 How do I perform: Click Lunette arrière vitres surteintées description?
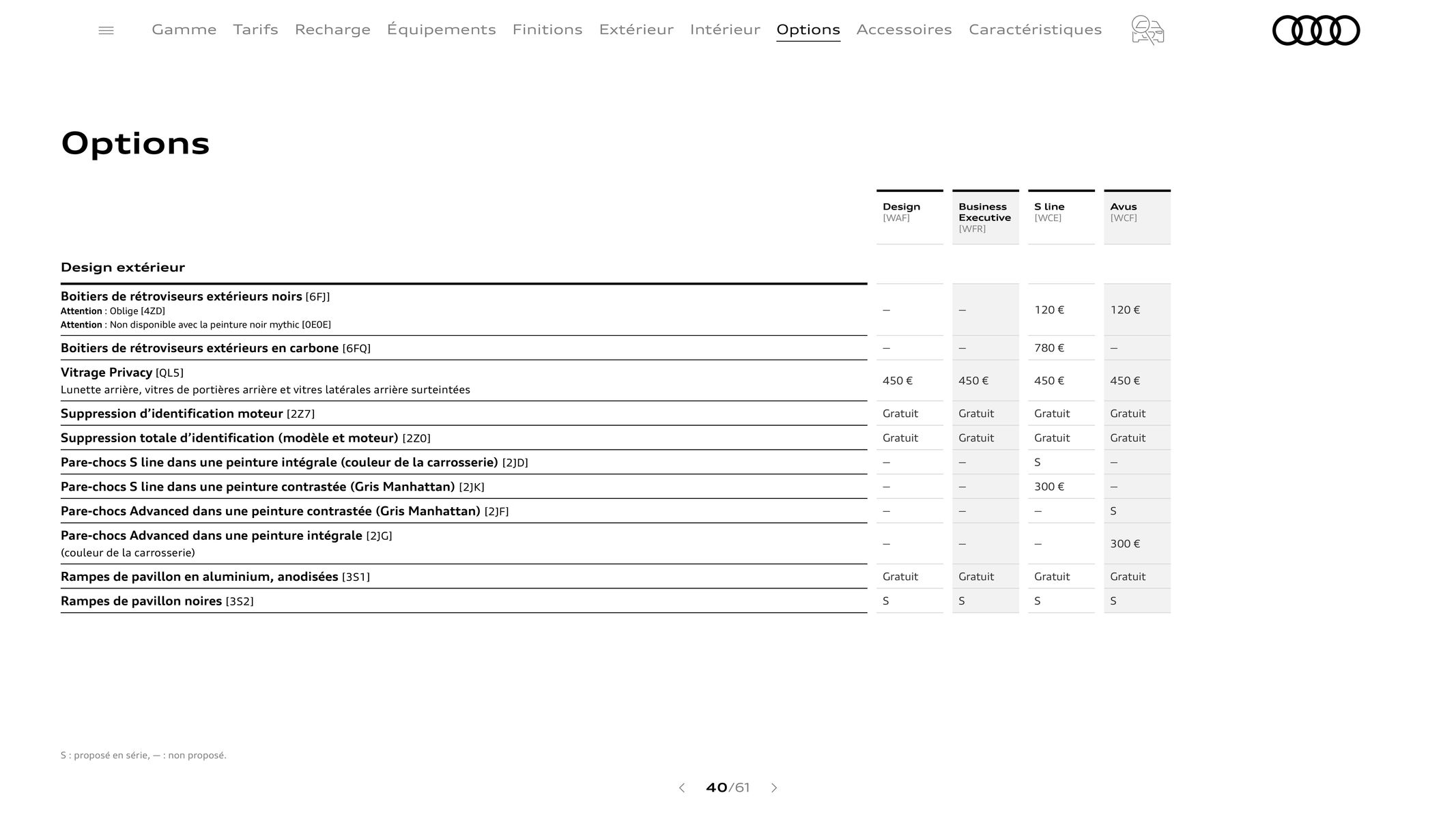(x=266, y=390)
